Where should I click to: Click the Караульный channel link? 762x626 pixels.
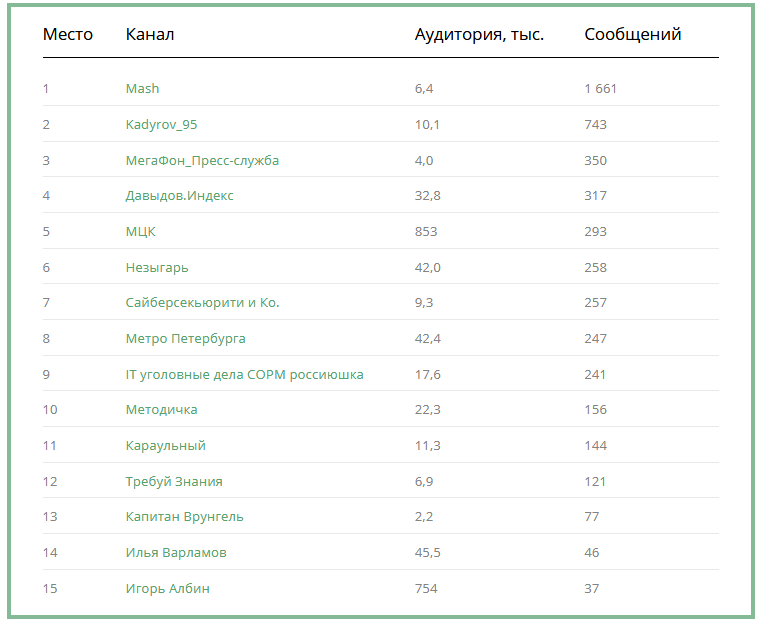tap(165, 446)
